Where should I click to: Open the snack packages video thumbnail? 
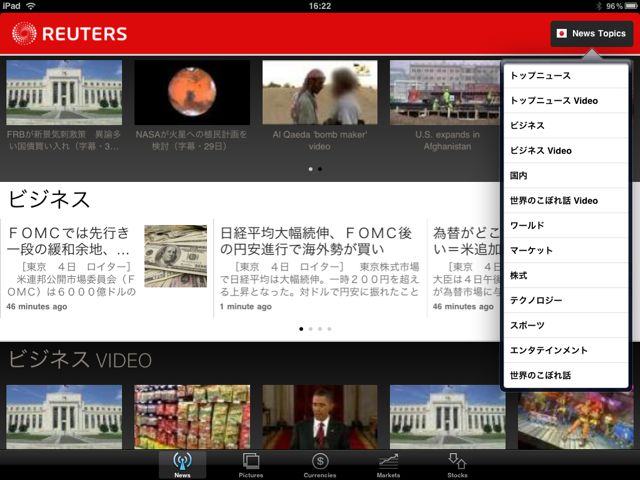[x=192, y=417]
